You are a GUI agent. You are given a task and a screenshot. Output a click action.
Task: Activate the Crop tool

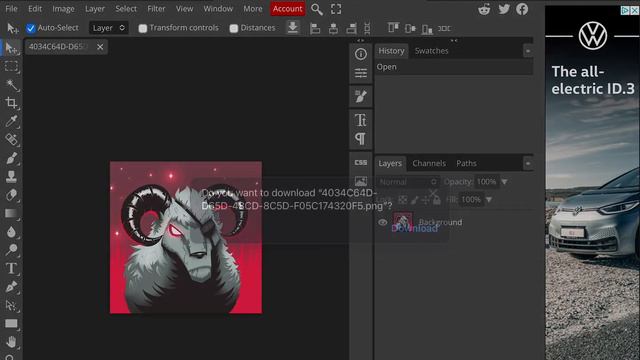[11, 103]
